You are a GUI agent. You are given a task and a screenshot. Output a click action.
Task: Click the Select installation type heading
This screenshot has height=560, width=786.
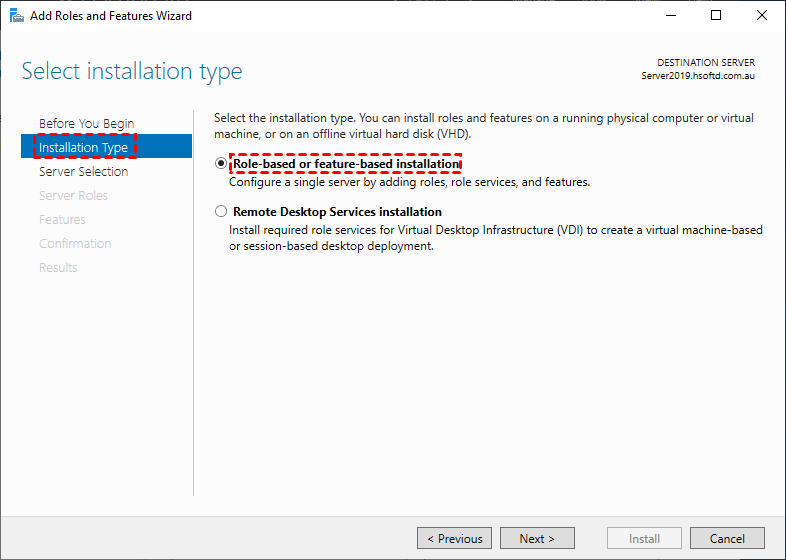point(132,71)
